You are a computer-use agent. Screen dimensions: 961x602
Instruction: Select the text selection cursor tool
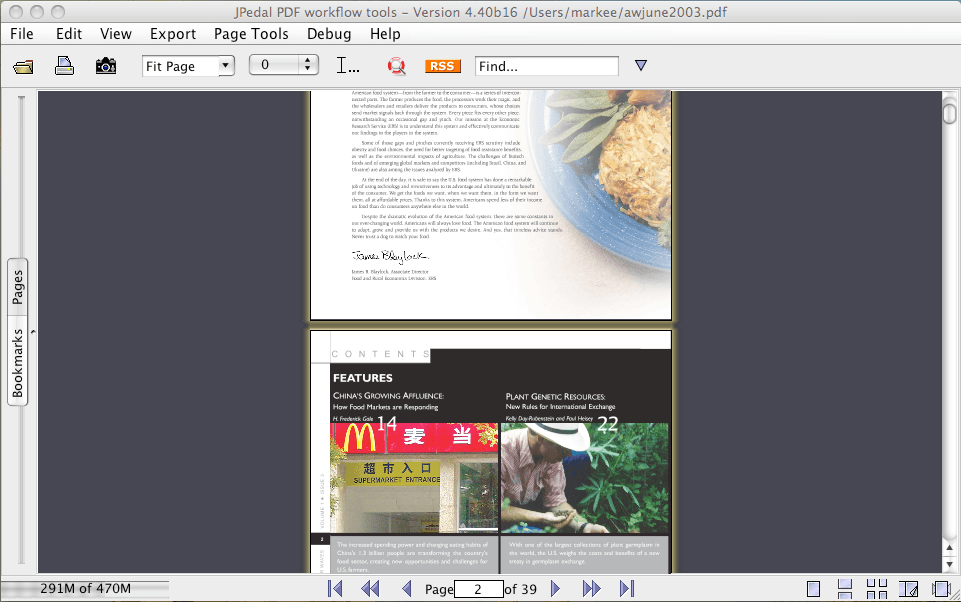point(348,67)
